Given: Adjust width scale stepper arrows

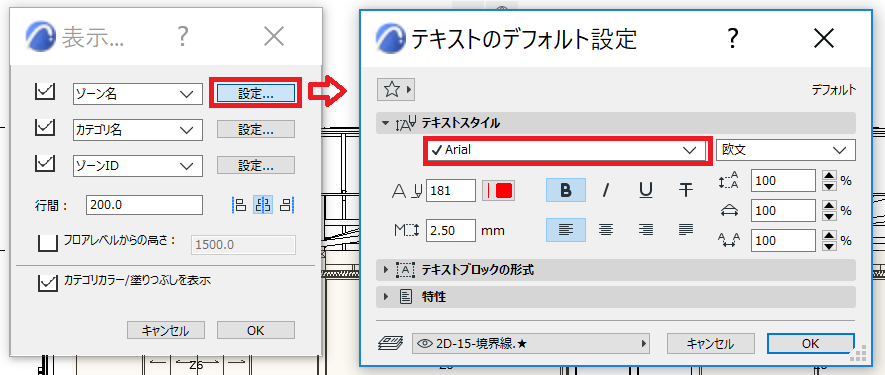Looking at the screenshot, I should pyautogui.click(x=829, y=211).
